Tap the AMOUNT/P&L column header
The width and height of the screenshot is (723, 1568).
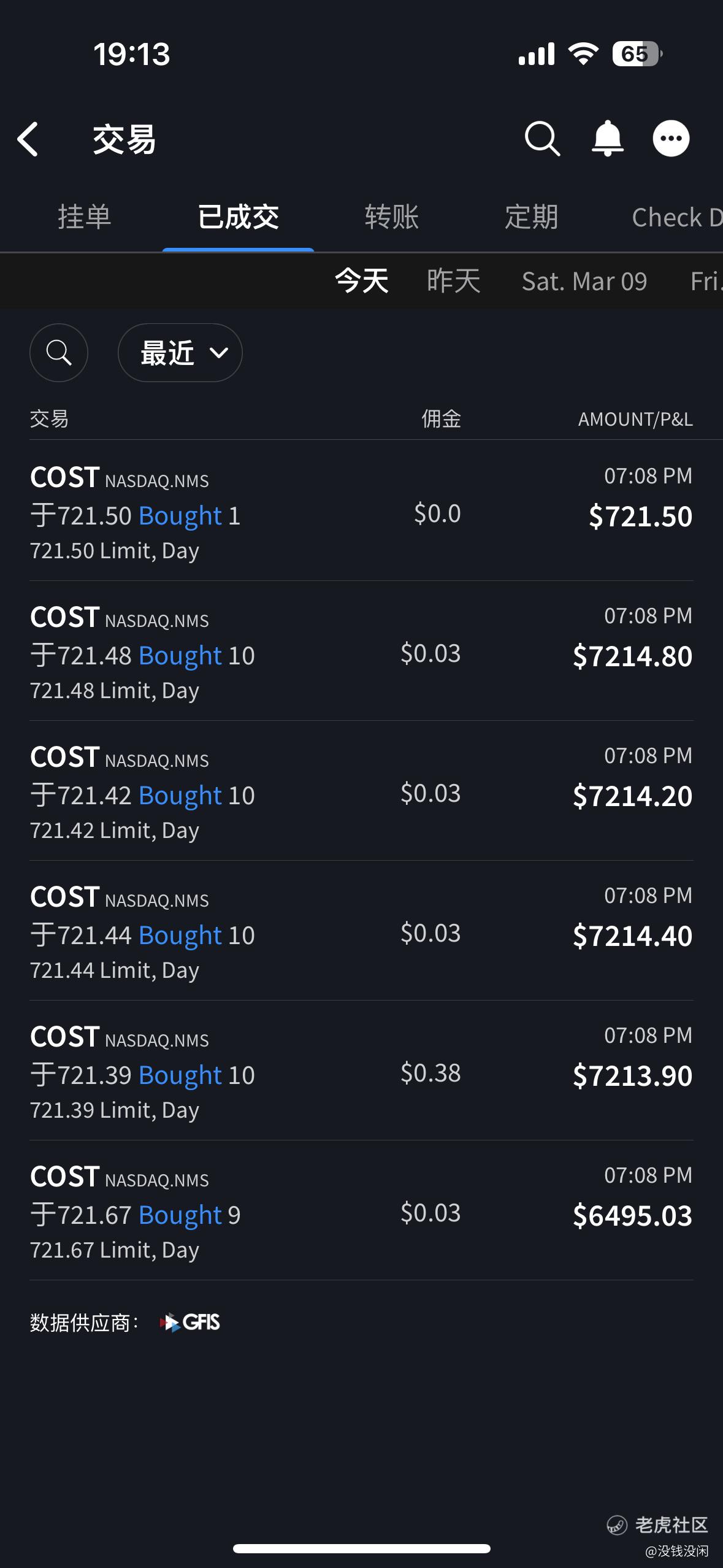(635, 419)
